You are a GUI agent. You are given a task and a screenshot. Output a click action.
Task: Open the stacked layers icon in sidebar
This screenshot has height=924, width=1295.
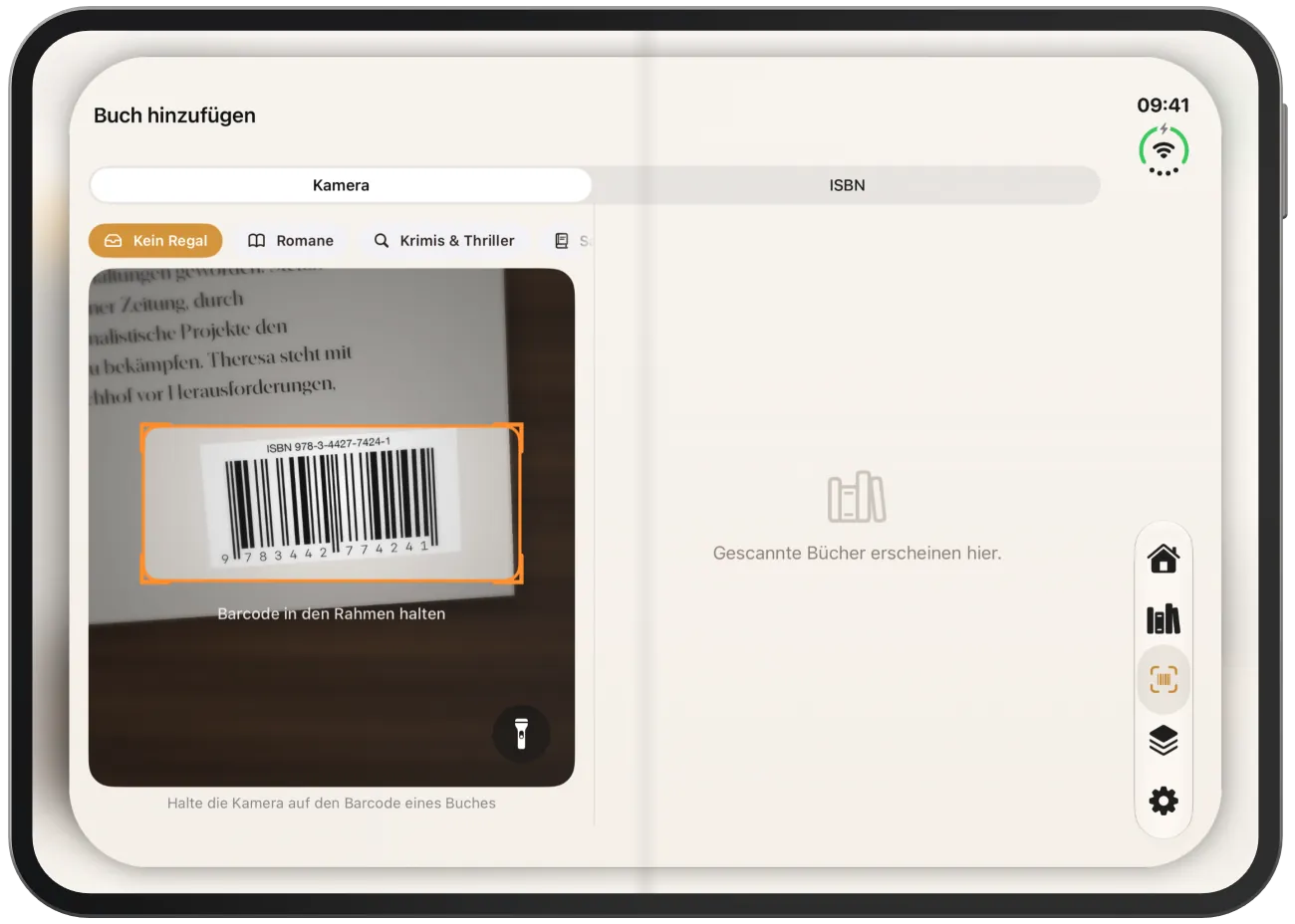tap(1163, 740)
